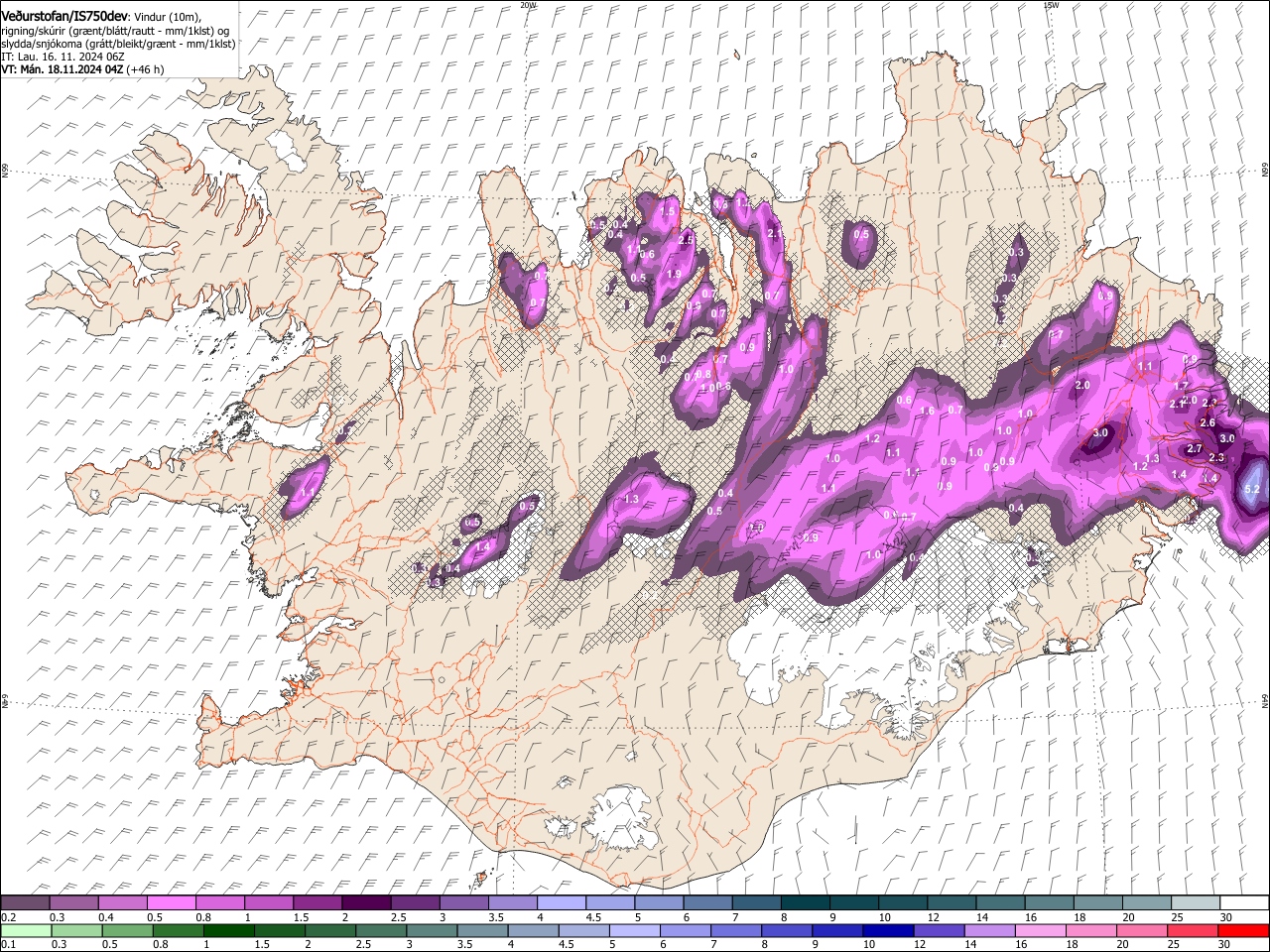The height and width of the screenshot is (952, 1270).
Task: Select the periwinkle 4 snow scale swatch
Action: coord(562,902)
